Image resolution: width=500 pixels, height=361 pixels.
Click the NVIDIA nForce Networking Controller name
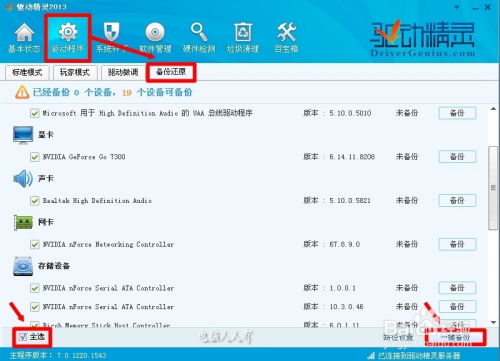[x=108, y=244]
